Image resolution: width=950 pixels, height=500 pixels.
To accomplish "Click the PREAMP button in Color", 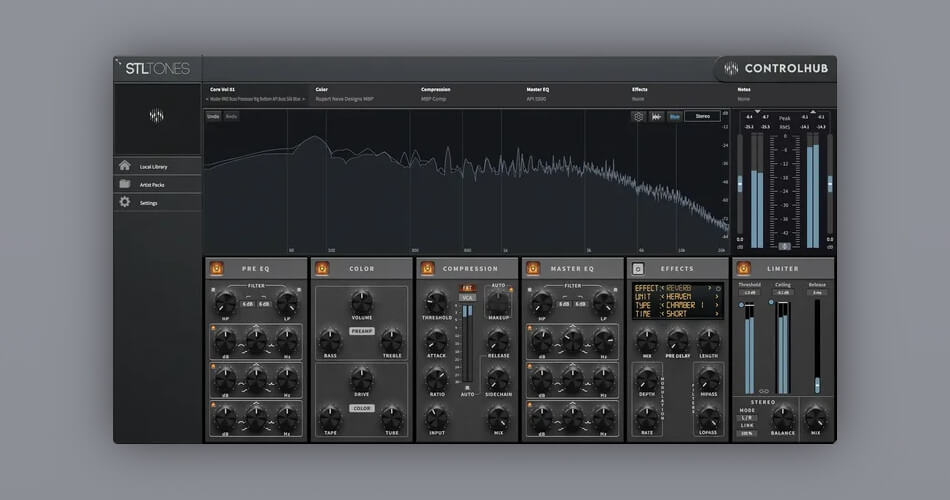I will click(x=362, y=331).
